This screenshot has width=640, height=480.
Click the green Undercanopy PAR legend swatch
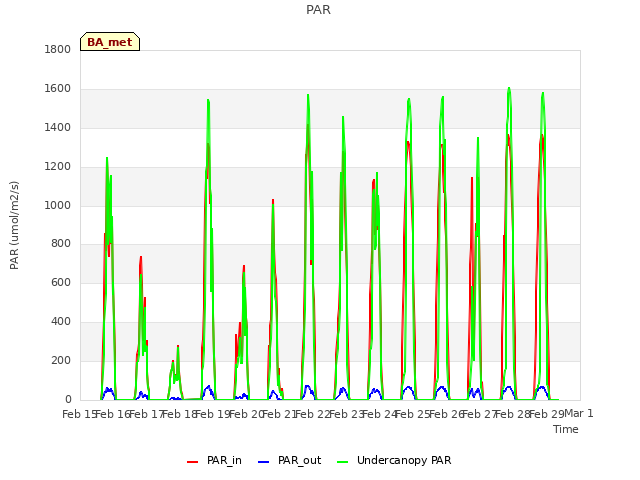pyautogui.click(x=343, y=462)
